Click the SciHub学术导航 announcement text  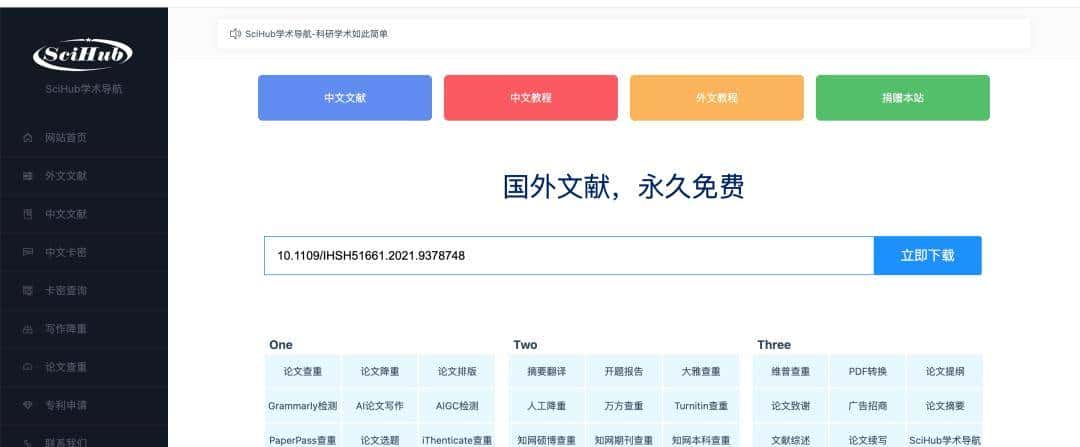(x=316, y=34)
